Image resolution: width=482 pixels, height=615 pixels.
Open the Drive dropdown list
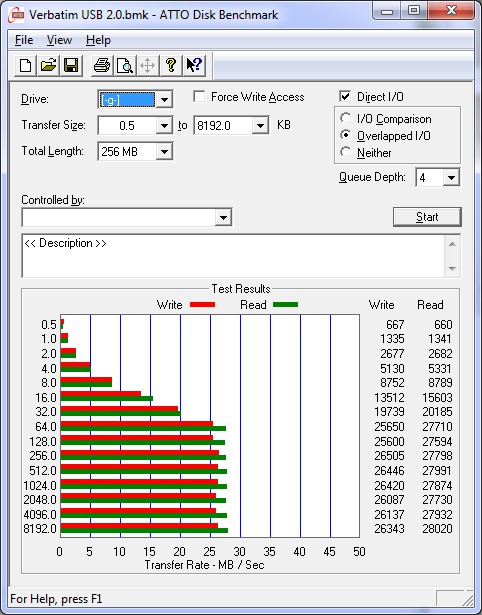point(164,100)
